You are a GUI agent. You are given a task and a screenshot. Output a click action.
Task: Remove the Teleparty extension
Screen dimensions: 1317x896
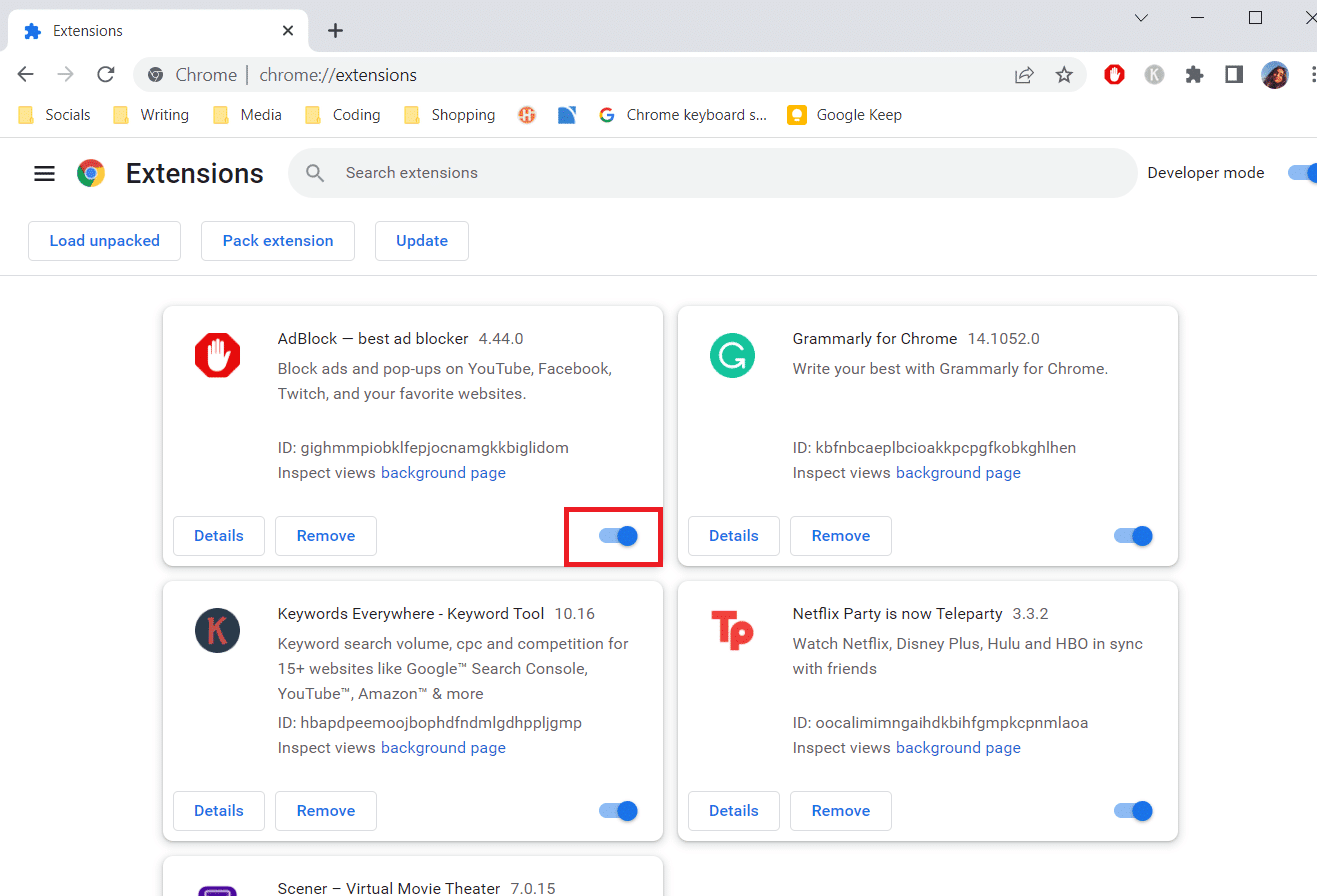841,811
